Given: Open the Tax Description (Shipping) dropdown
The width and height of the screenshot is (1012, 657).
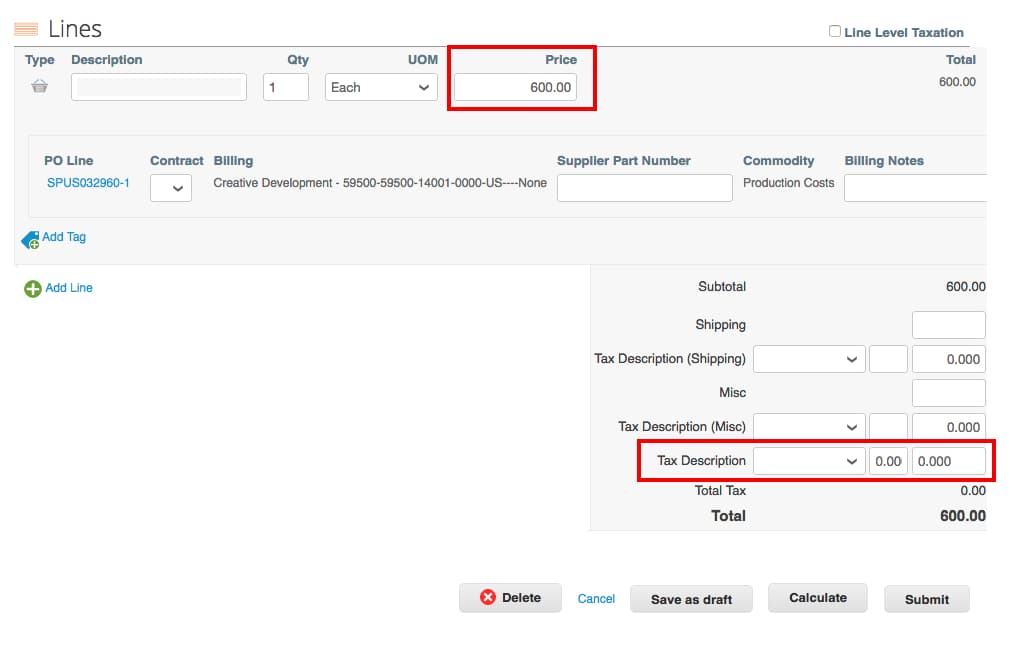Looking at the screenshot, I should (808, 358).
